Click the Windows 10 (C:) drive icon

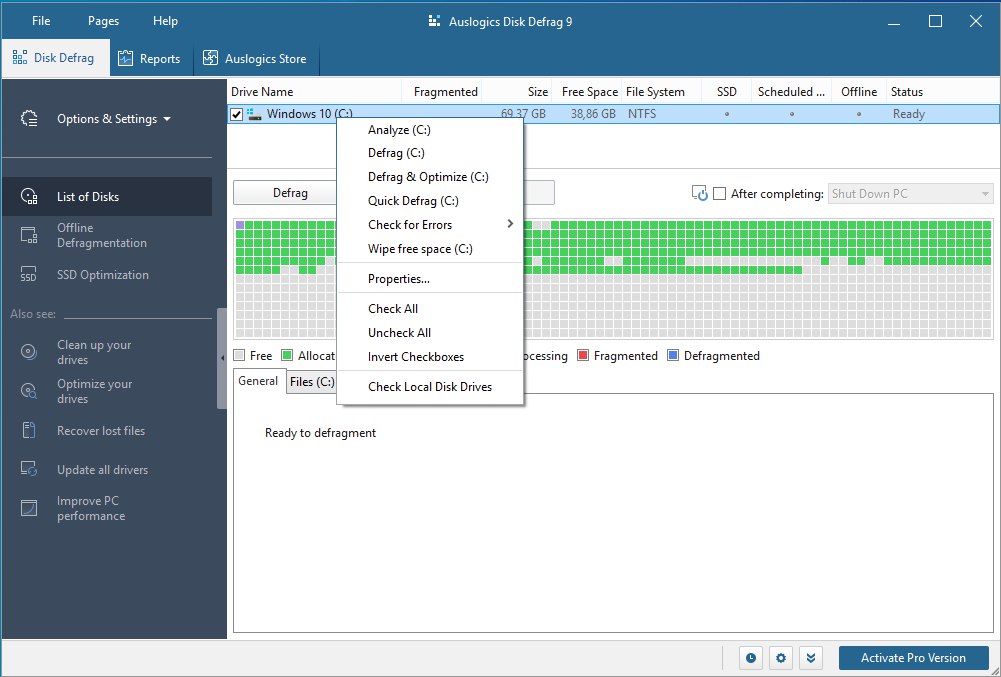[255, 114]
